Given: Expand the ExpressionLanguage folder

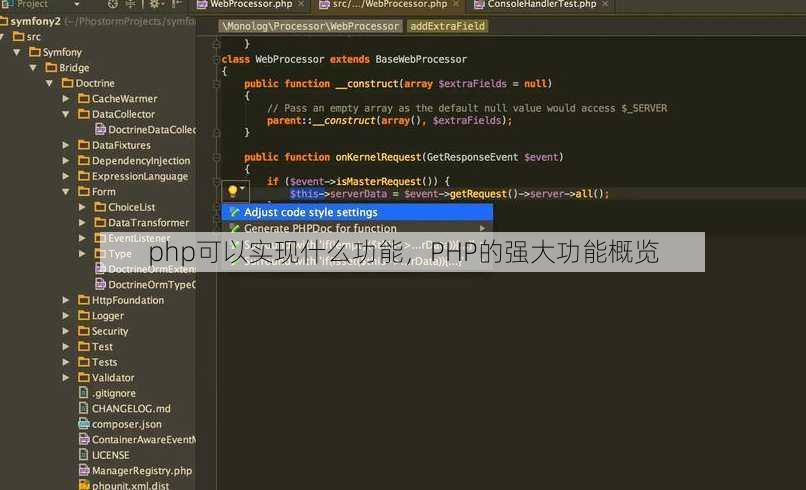Looking at the screenshot, I should coord(66,176).
